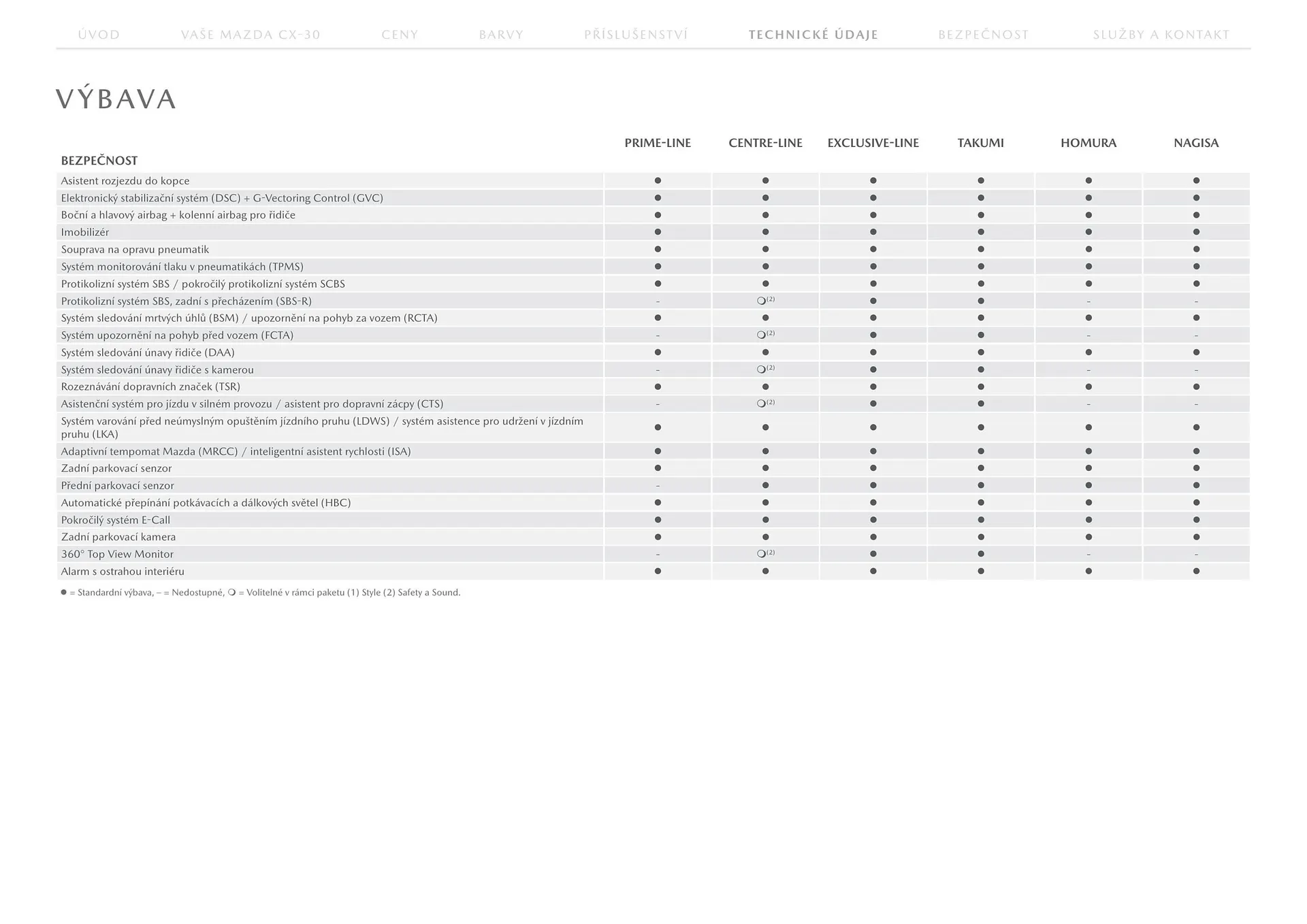Open the ÚVOD navigation tab
This screenshot has width=1307, height=924.
pyautogui.click(x=99, y=35)
